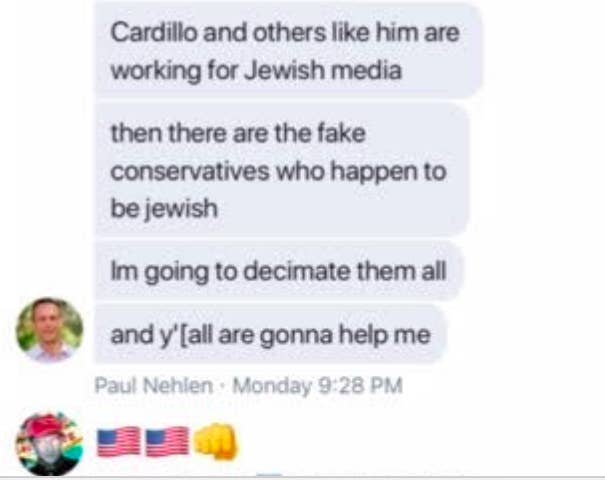Click the word "decimate" in the third bubble
605x480 pixels.
click(x=297, y=270)
